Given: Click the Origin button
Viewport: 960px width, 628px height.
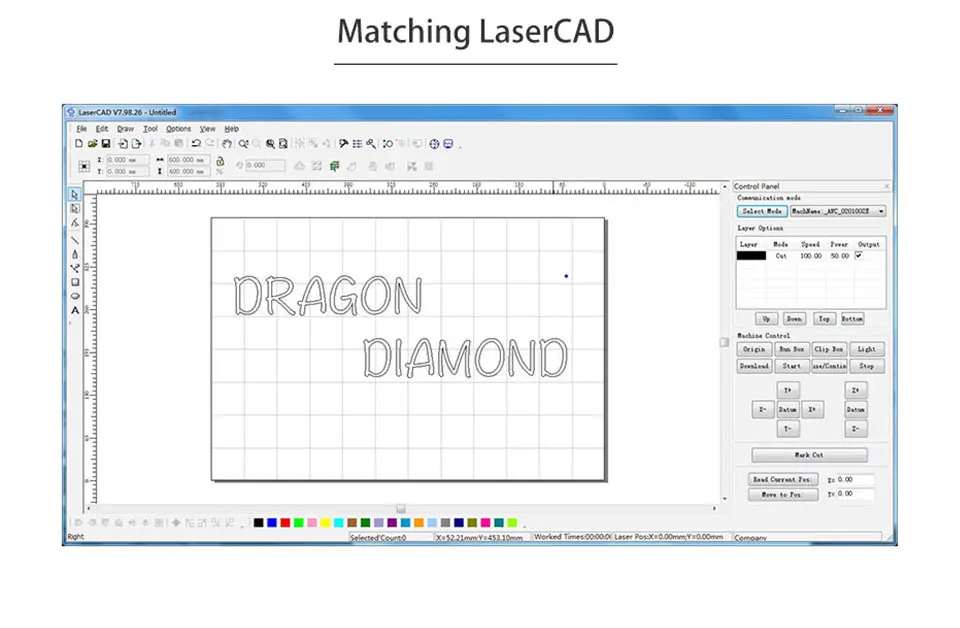Looking at the screenshot, I should pyautogui.click(x=754, y=349).
